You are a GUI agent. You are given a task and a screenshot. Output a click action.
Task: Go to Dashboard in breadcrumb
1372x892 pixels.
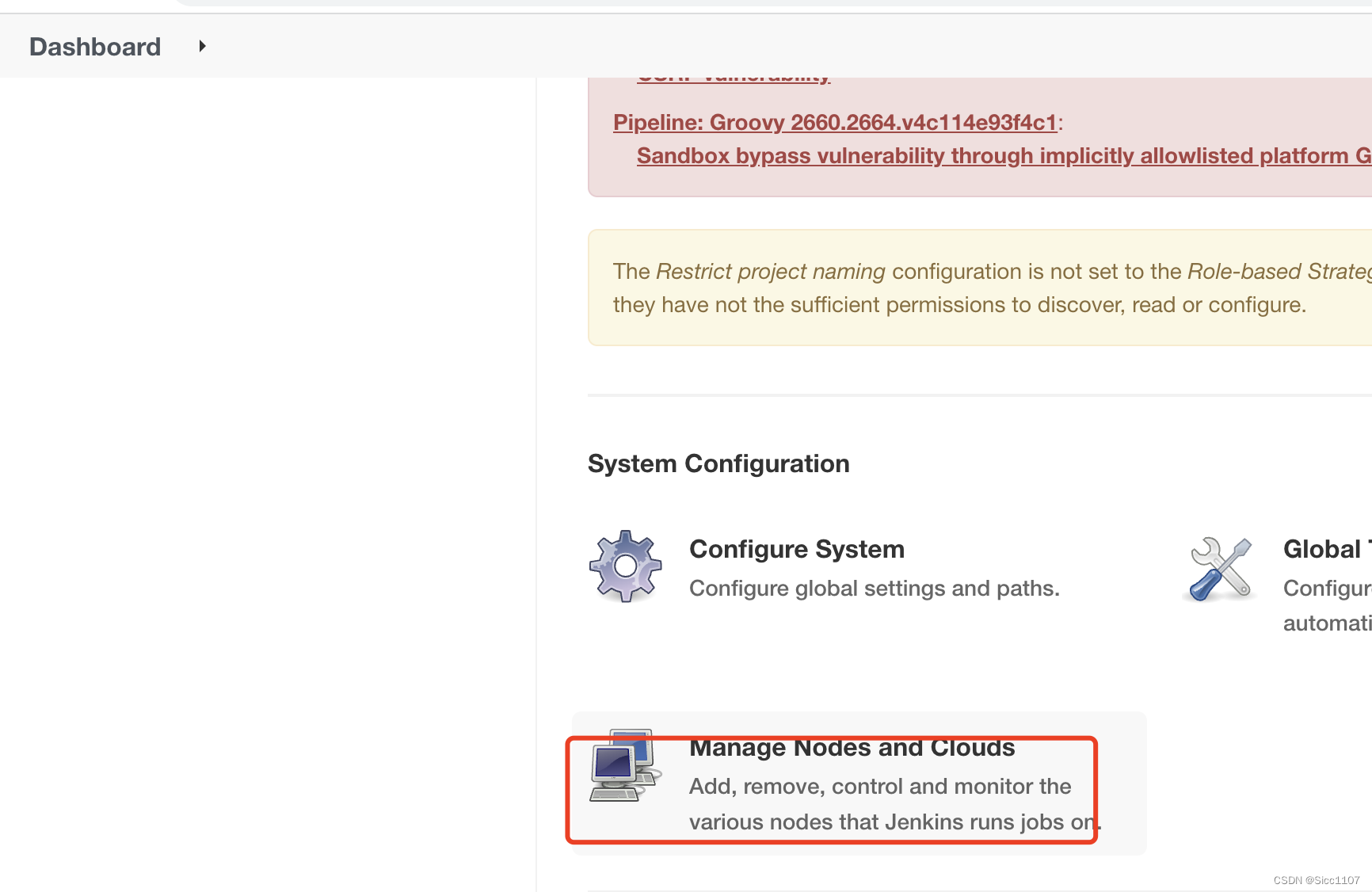coord(95,47)
